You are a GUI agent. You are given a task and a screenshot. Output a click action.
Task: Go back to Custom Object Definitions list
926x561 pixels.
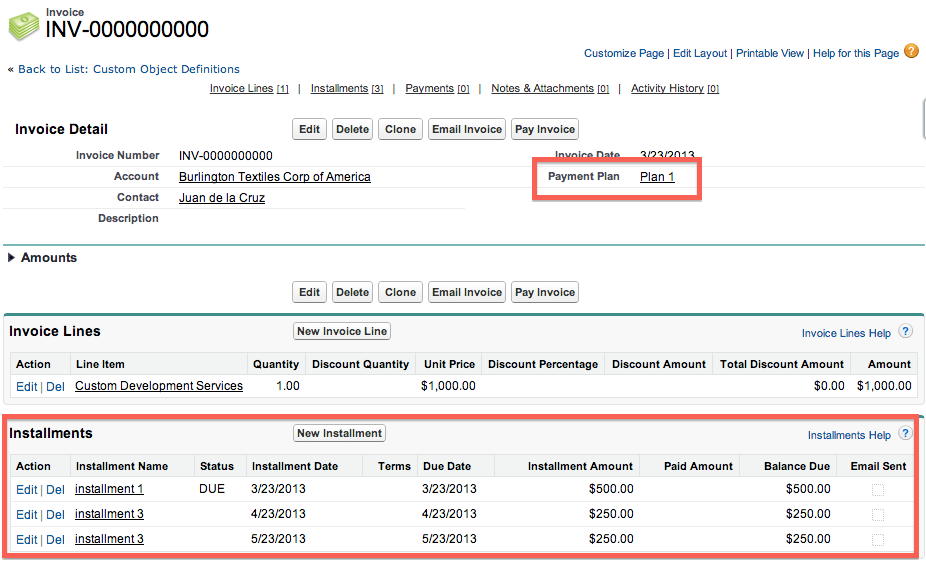click(128, 70)
